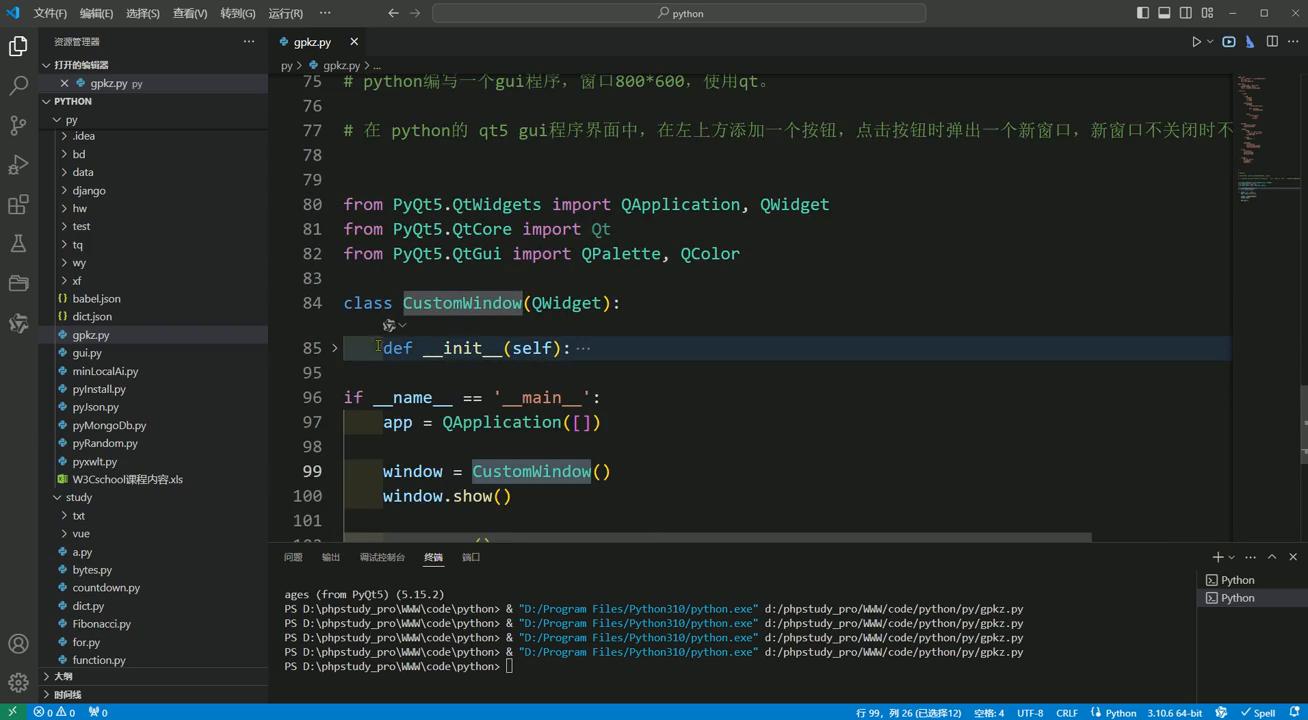Expand the folded __init__ method at line 85
The image size is (1308, 720).
pyautogui.click(x=335, y=348)
